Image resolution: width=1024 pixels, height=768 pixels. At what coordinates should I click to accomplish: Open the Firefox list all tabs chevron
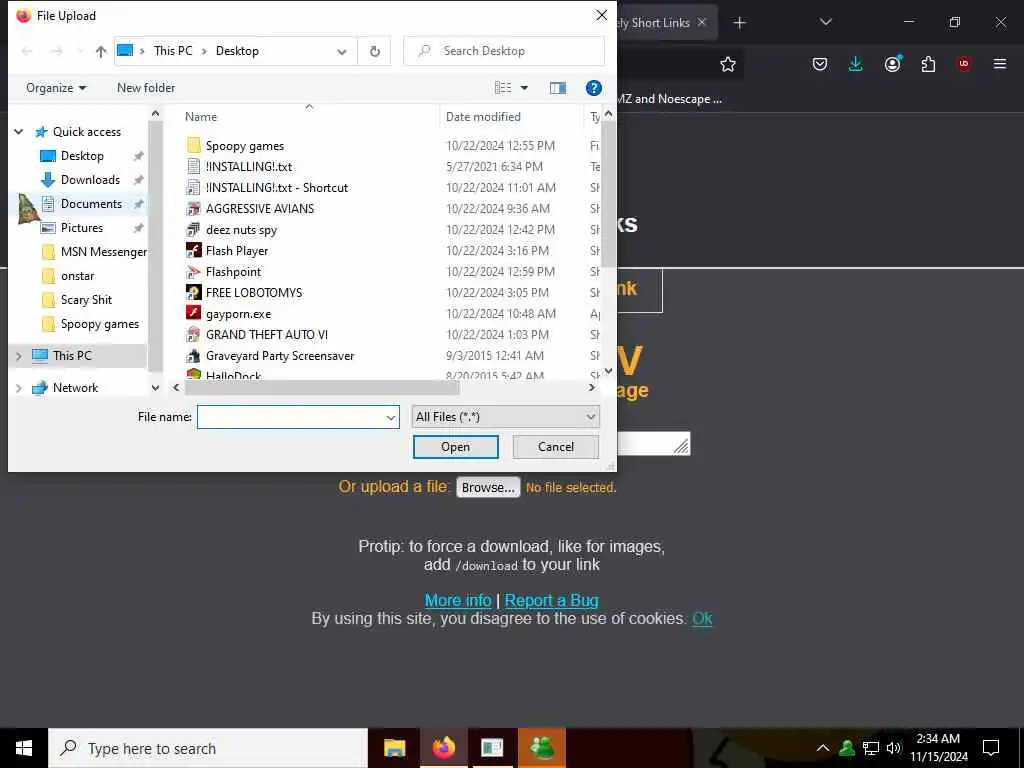[825, 22]
